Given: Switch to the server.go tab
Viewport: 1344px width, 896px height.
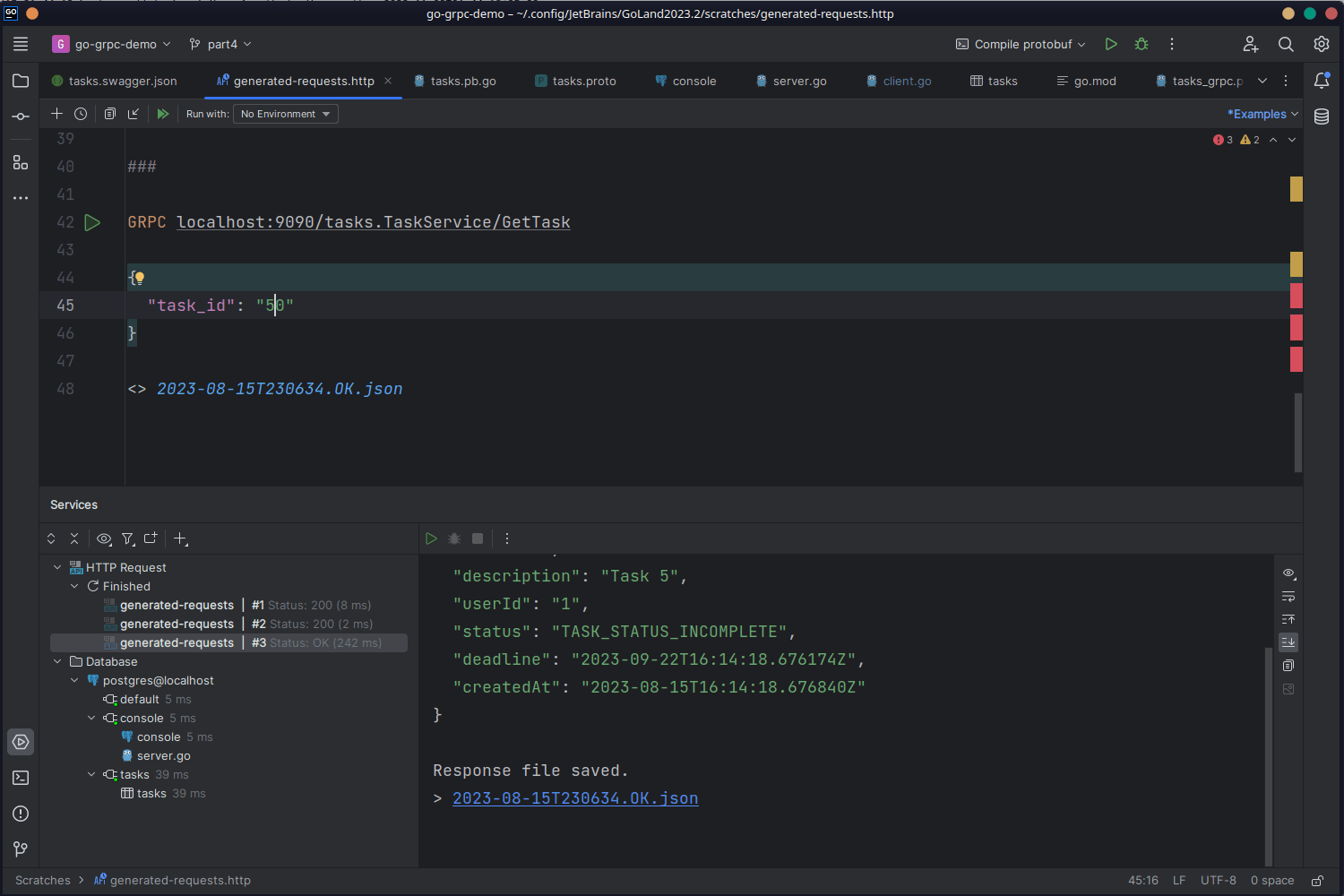Looking at the screenshot, I should 799,81.
